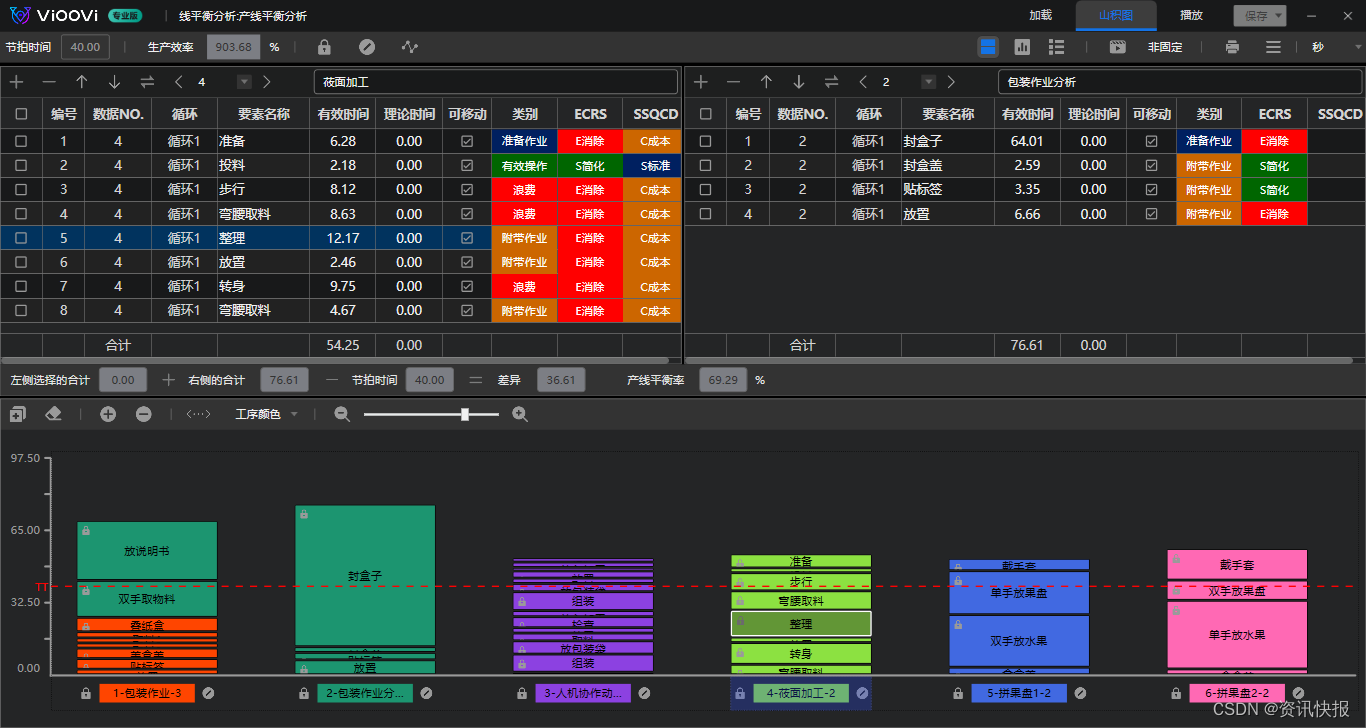This screenshot has width=1366, height=728.
Task: Toggle the 可移动 checkbox for 转身
Action: click(x=467, y=286)
